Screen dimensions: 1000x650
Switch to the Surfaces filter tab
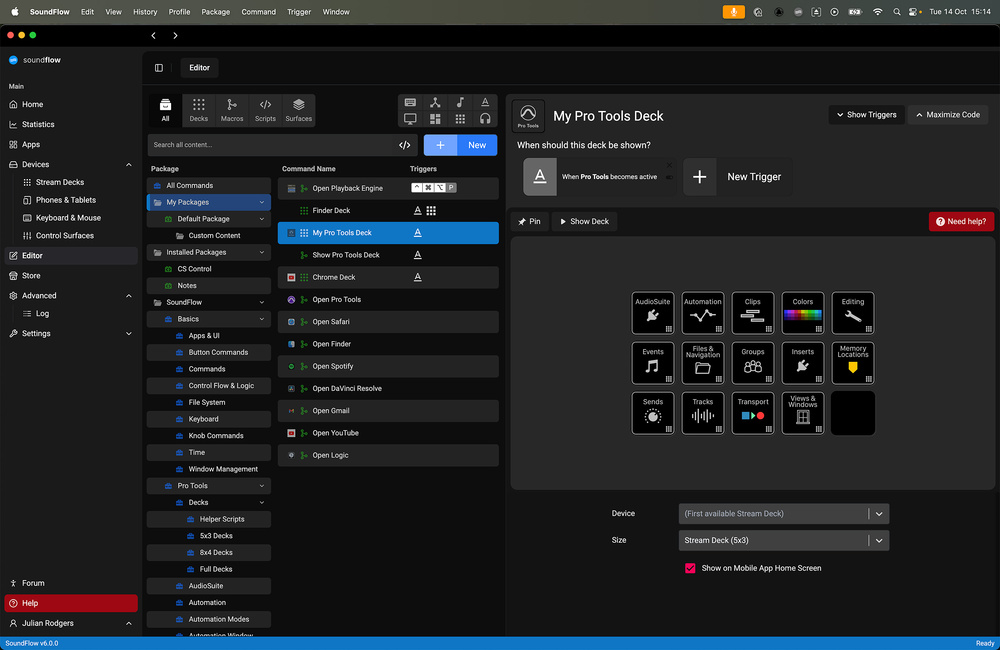click(x=298, y=110)
